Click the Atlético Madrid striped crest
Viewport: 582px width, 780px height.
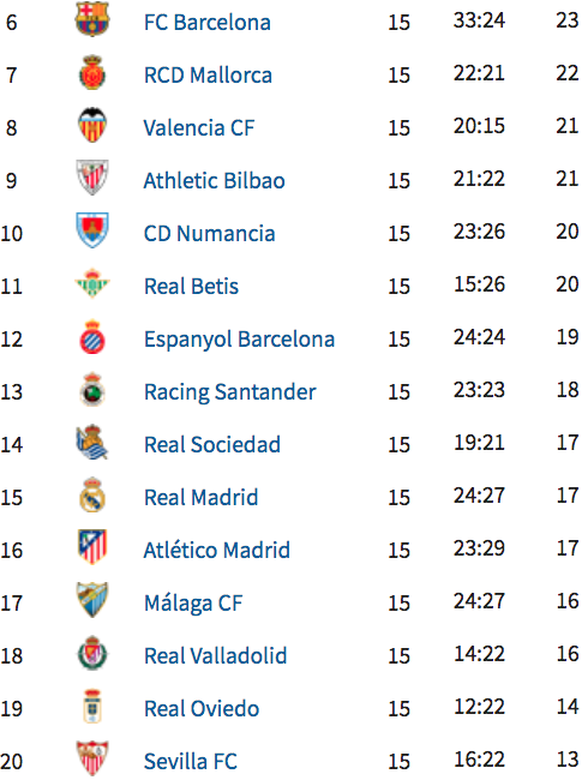point(93,547)
